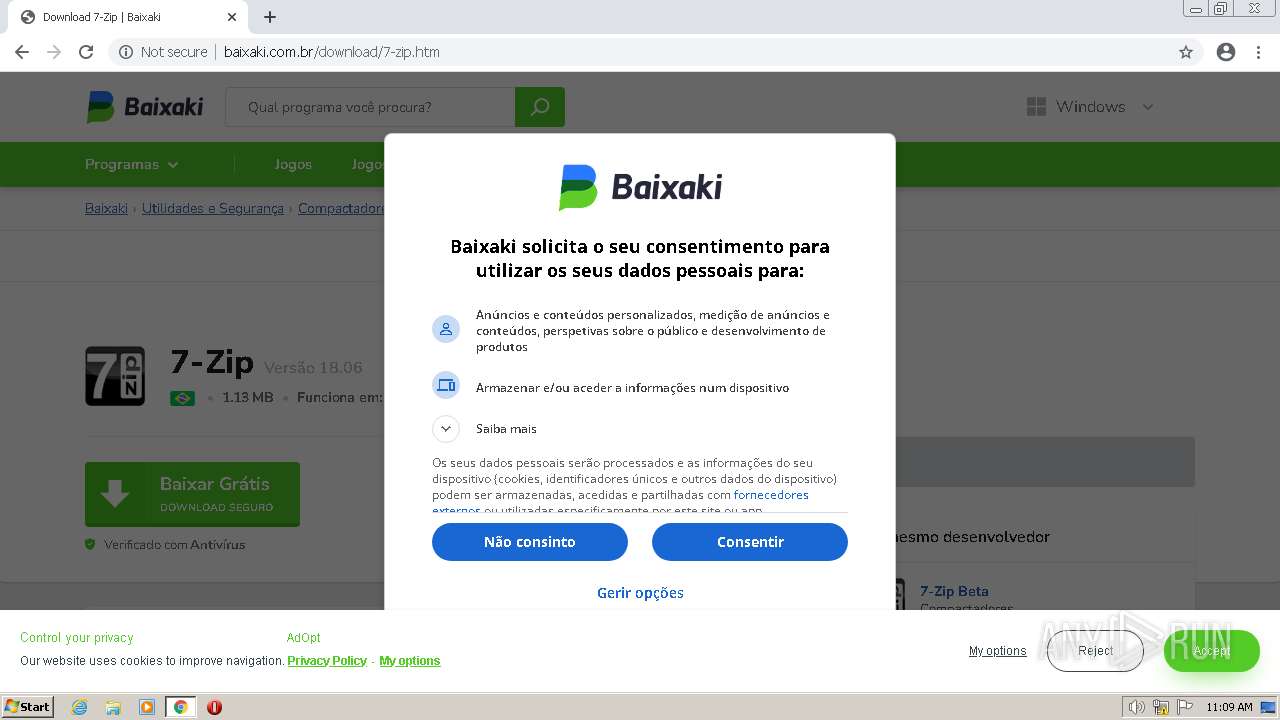Click the download arrow icon on Baixar Grátis

115,494
